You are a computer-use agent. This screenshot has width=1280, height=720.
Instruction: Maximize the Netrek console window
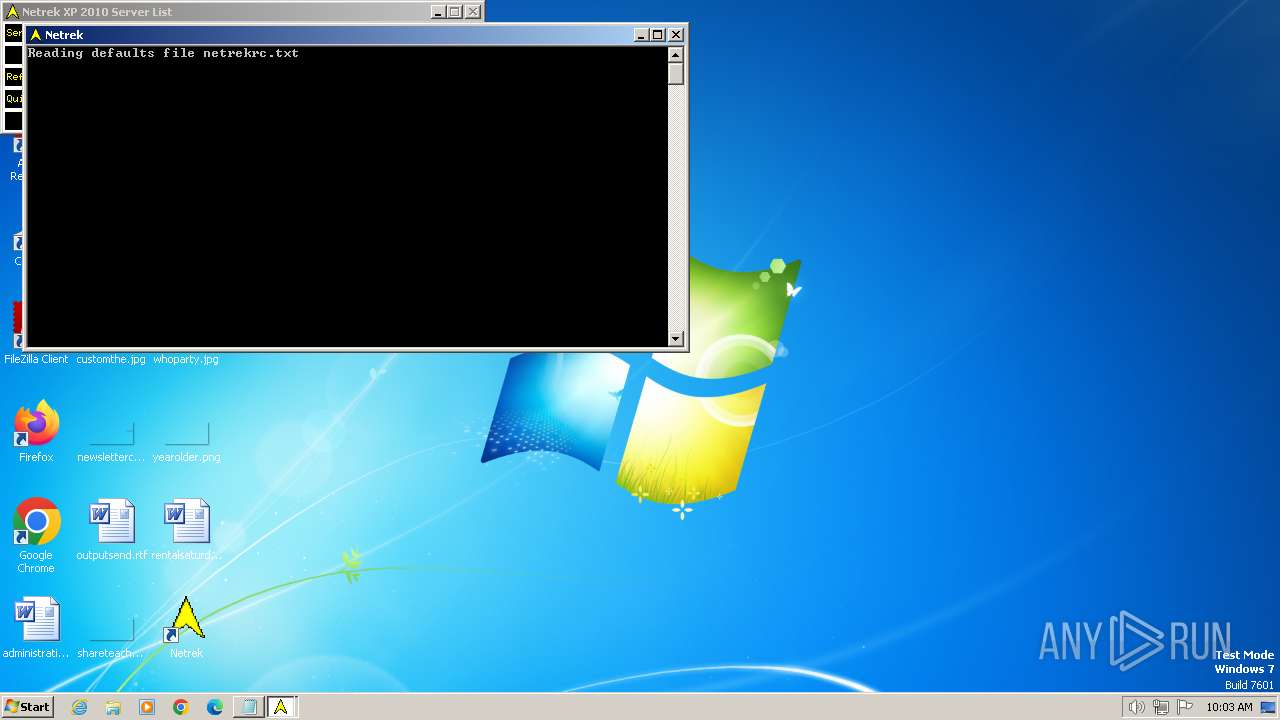(658, 35)
